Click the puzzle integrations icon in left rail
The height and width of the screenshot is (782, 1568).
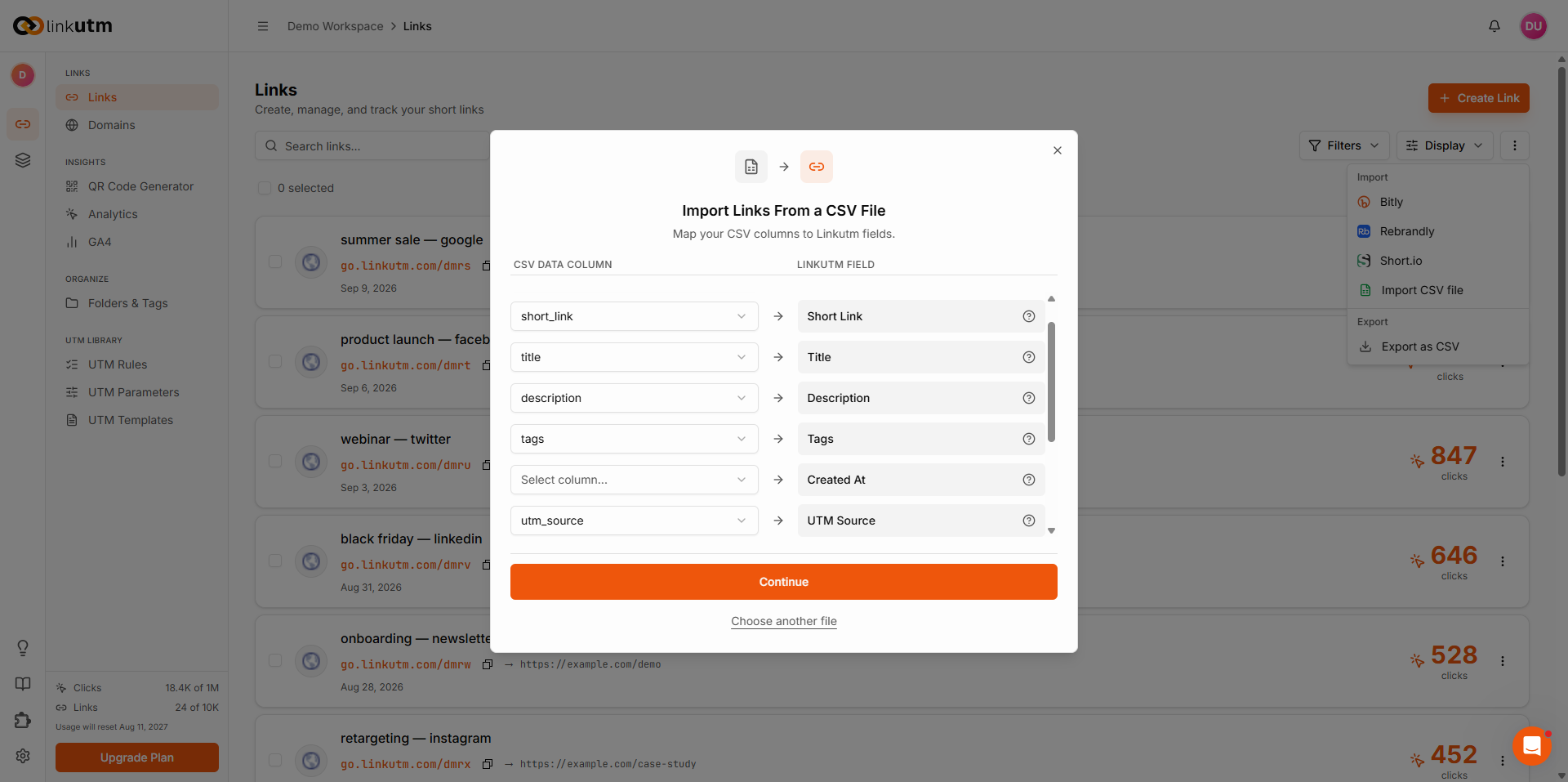[23, 720]
